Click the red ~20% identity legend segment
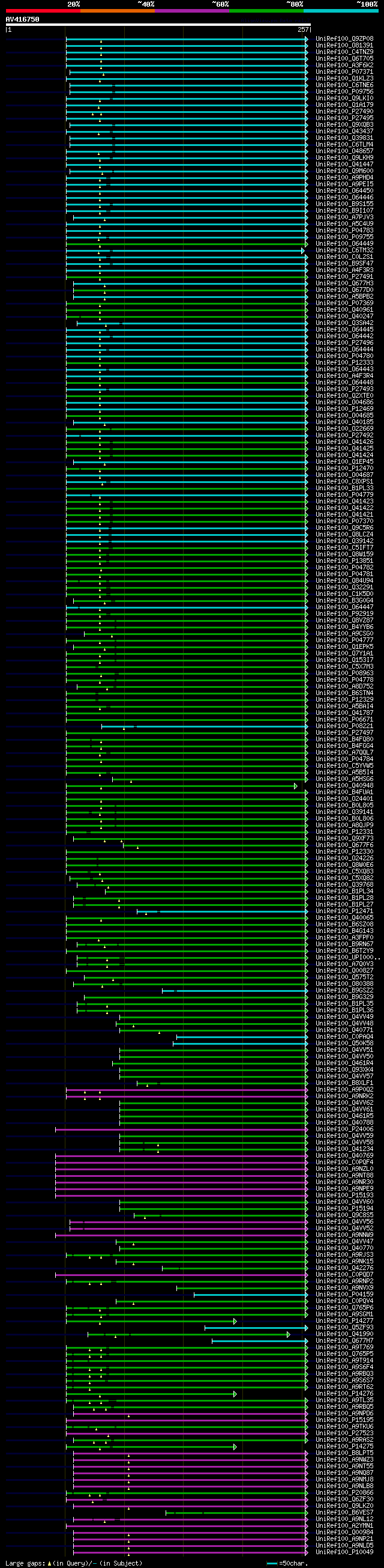 [43, 11]
